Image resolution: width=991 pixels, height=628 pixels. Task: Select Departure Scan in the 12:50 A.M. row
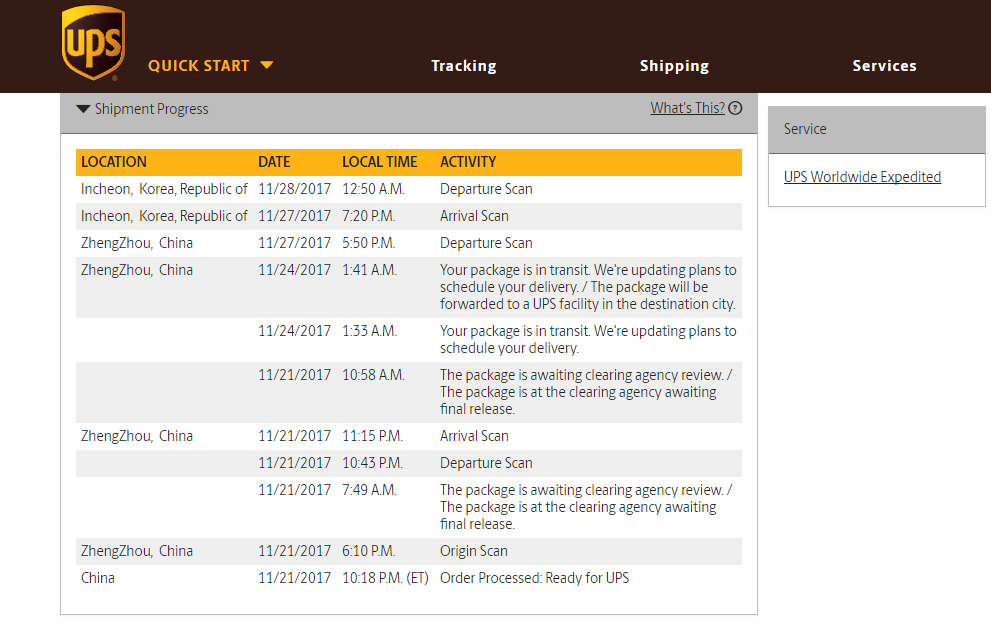486,189
